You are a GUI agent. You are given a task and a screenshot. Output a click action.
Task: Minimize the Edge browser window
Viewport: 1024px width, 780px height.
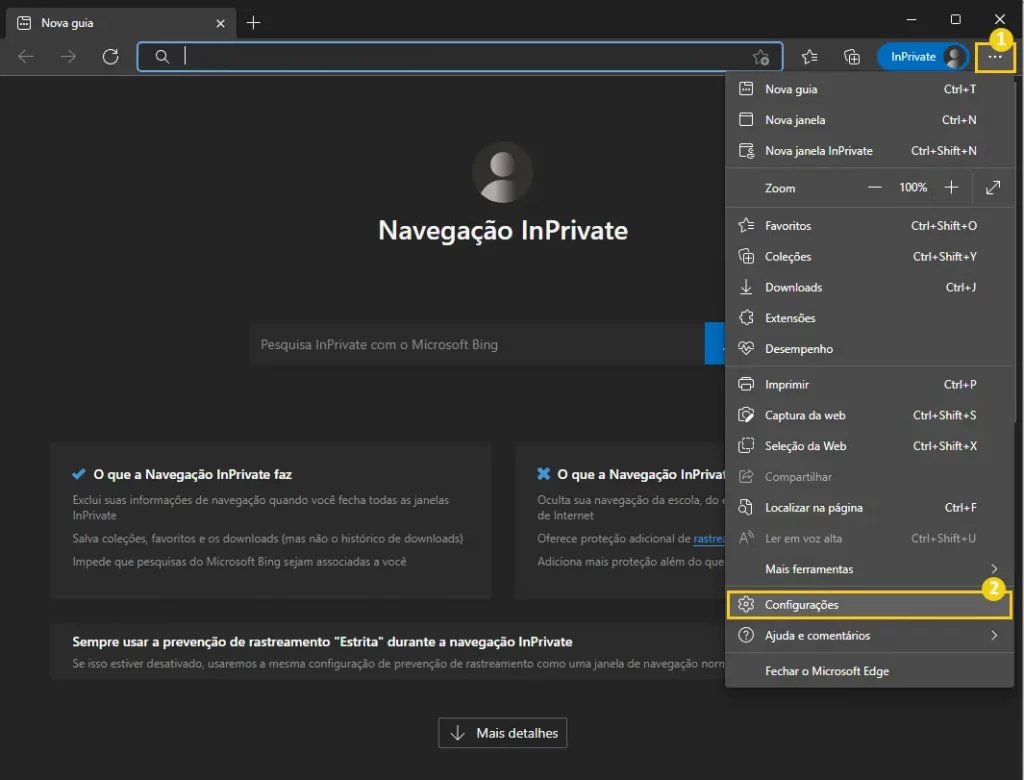click(x=912, y=20)
